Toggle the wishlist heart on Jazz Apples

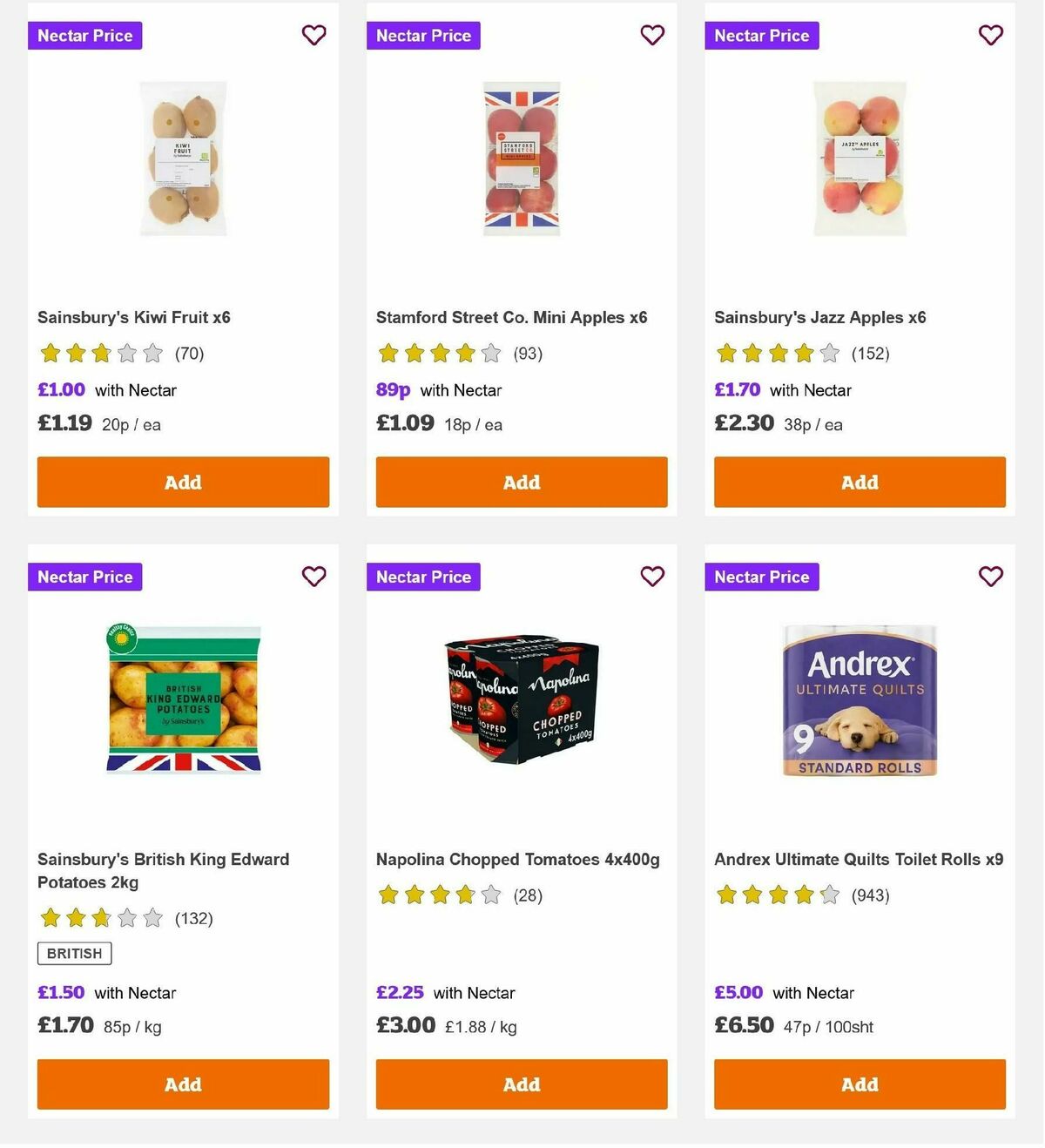tap(990, 35)
